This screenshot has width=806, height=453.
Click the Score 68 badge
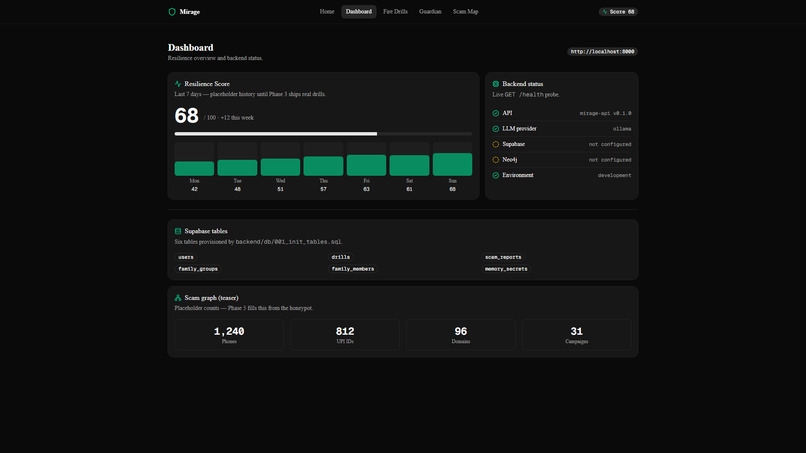(x=618, y=11)
